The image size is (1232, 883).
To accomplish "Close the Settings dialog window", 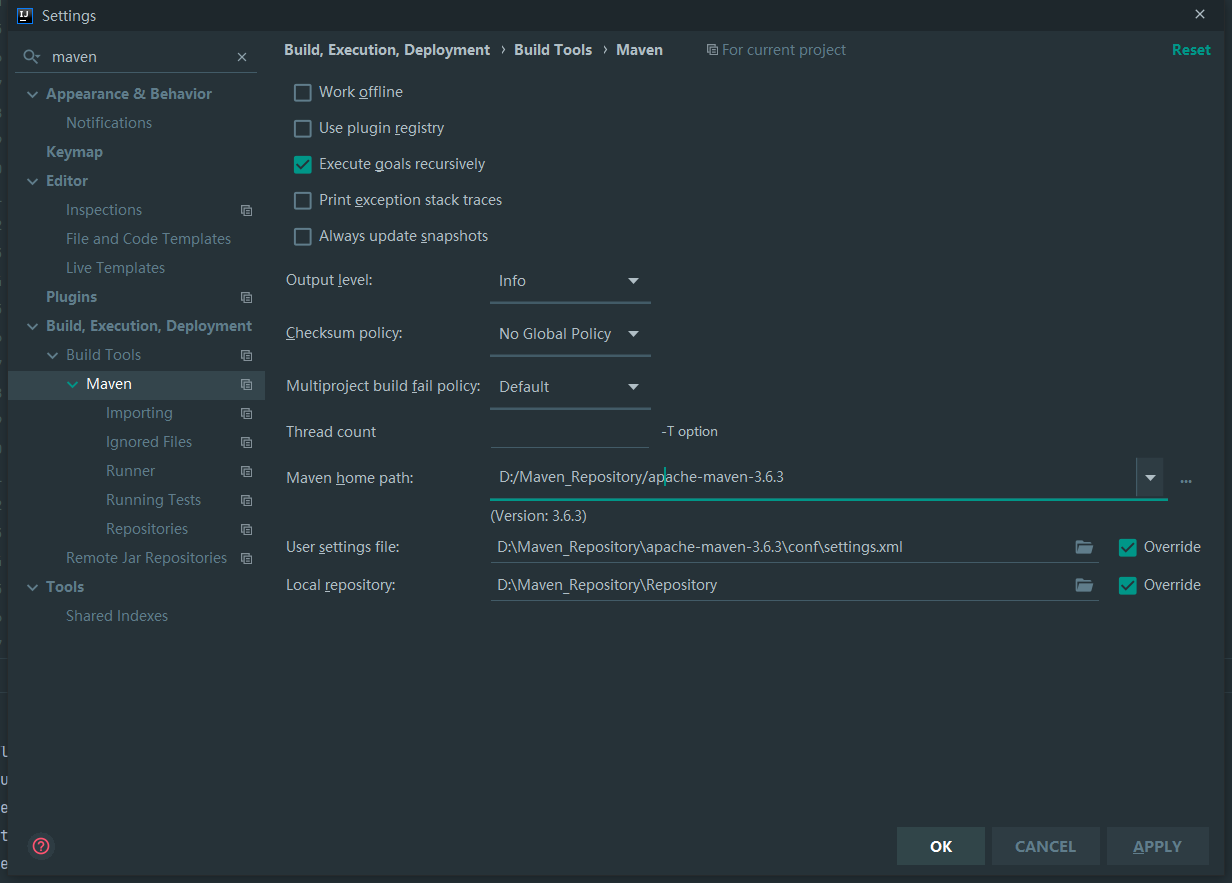I will pyautogui.click(x=1200, y=14).
